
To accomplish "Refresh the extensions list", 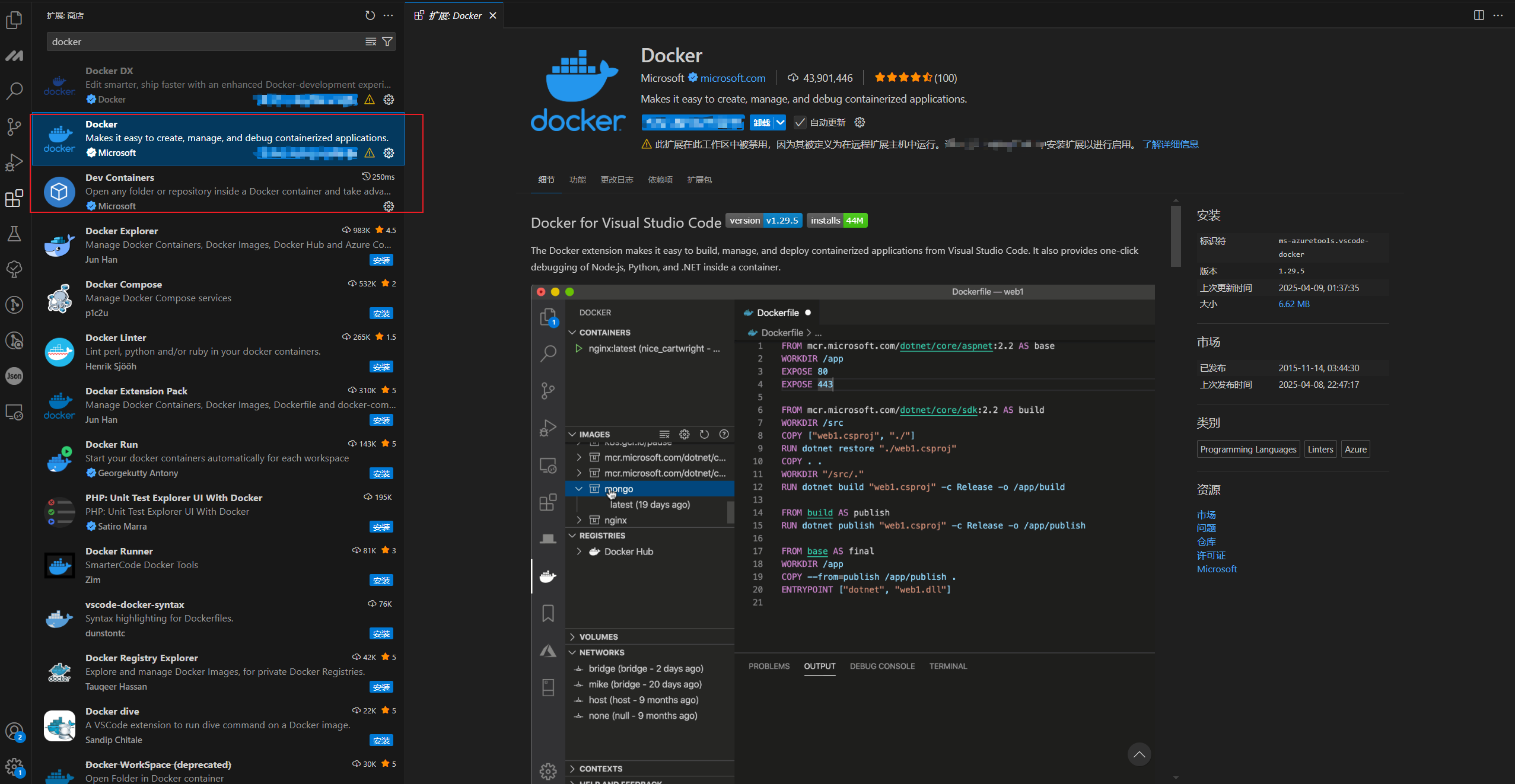I will (x=370, y=15).
